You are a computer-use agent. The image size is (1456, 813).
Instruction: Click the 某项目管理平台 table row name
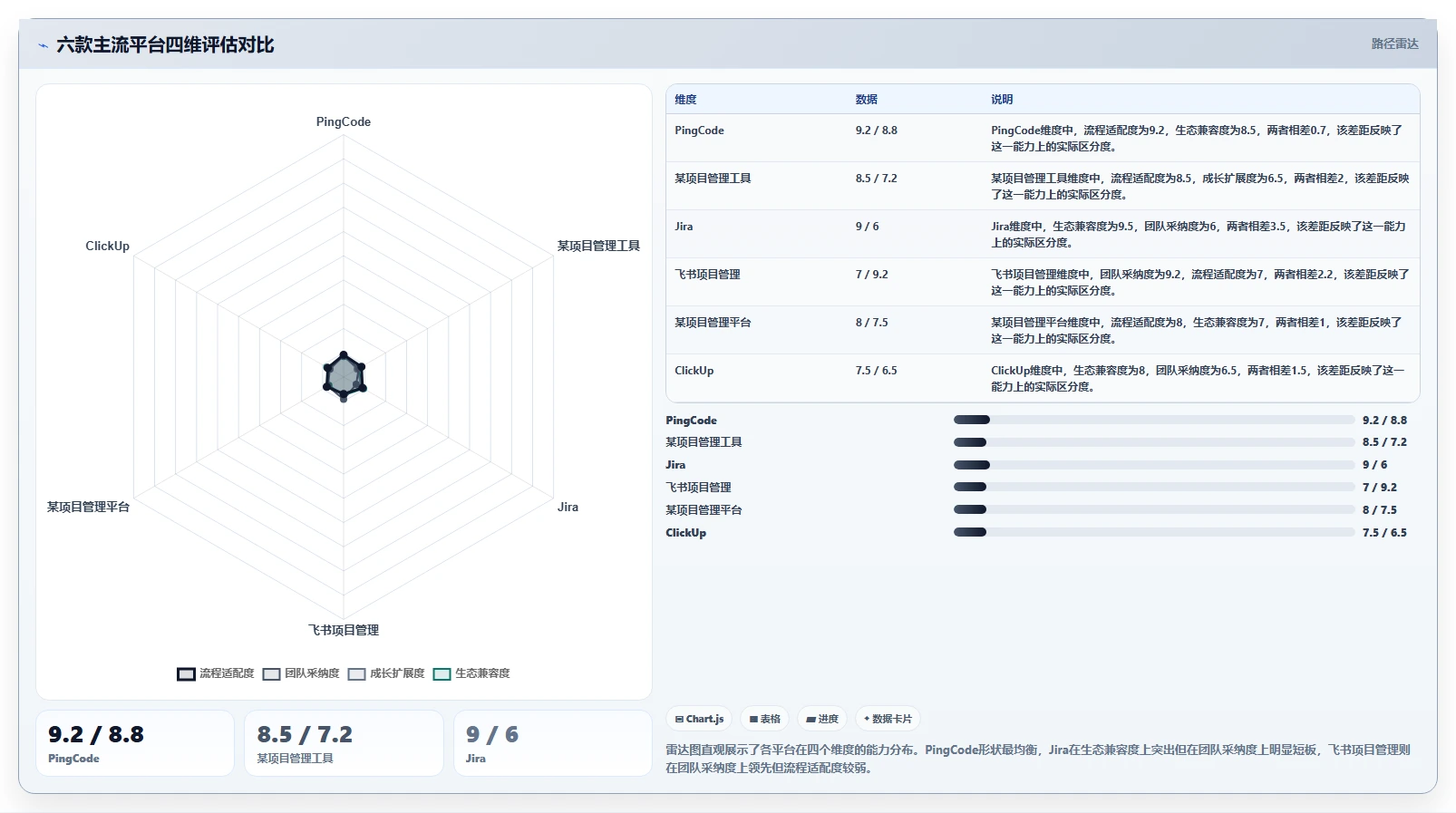pos(713,323)
